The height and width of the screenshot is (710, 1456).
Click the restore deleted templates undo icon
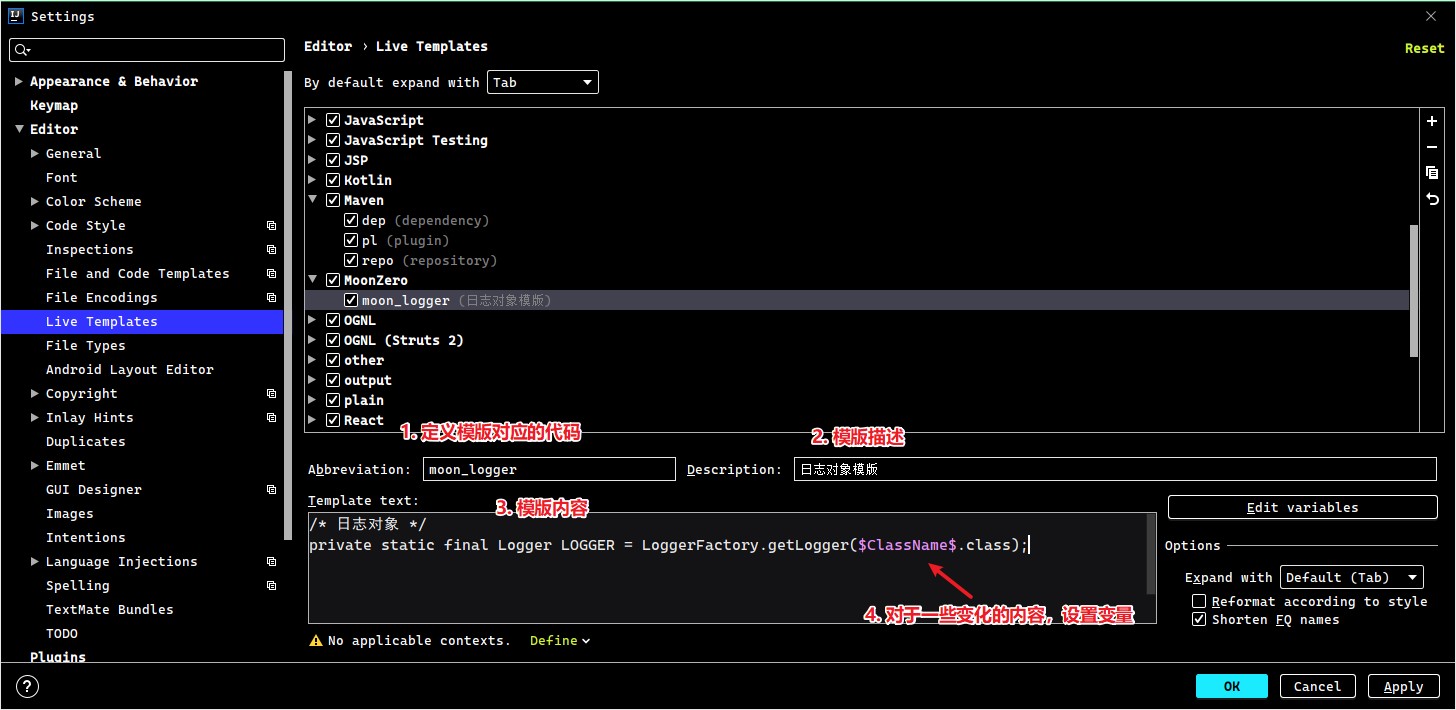coord(1432,200)
